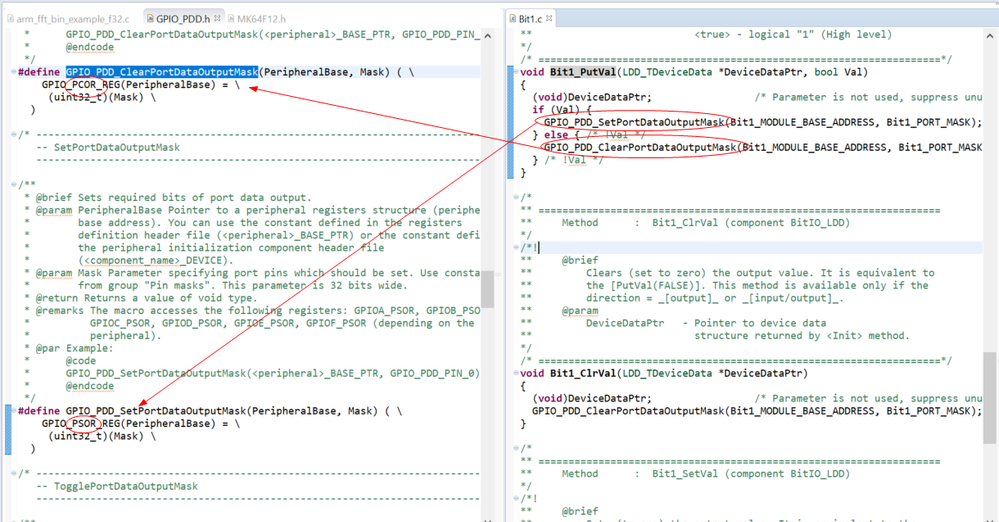Click '(<component_name>_DEVICE).' comment line

click(x=156, y=260)
